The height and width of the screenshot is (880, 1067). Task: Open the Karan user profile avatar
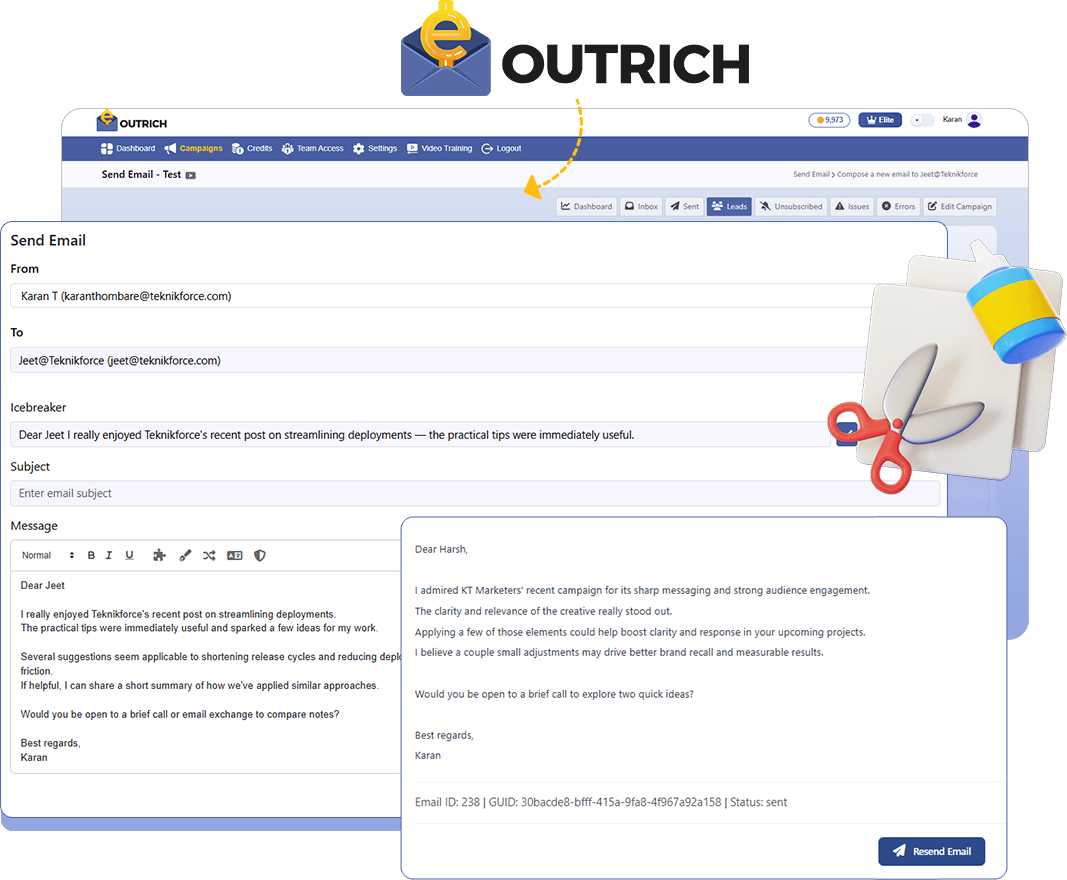[x=974, y=120]
